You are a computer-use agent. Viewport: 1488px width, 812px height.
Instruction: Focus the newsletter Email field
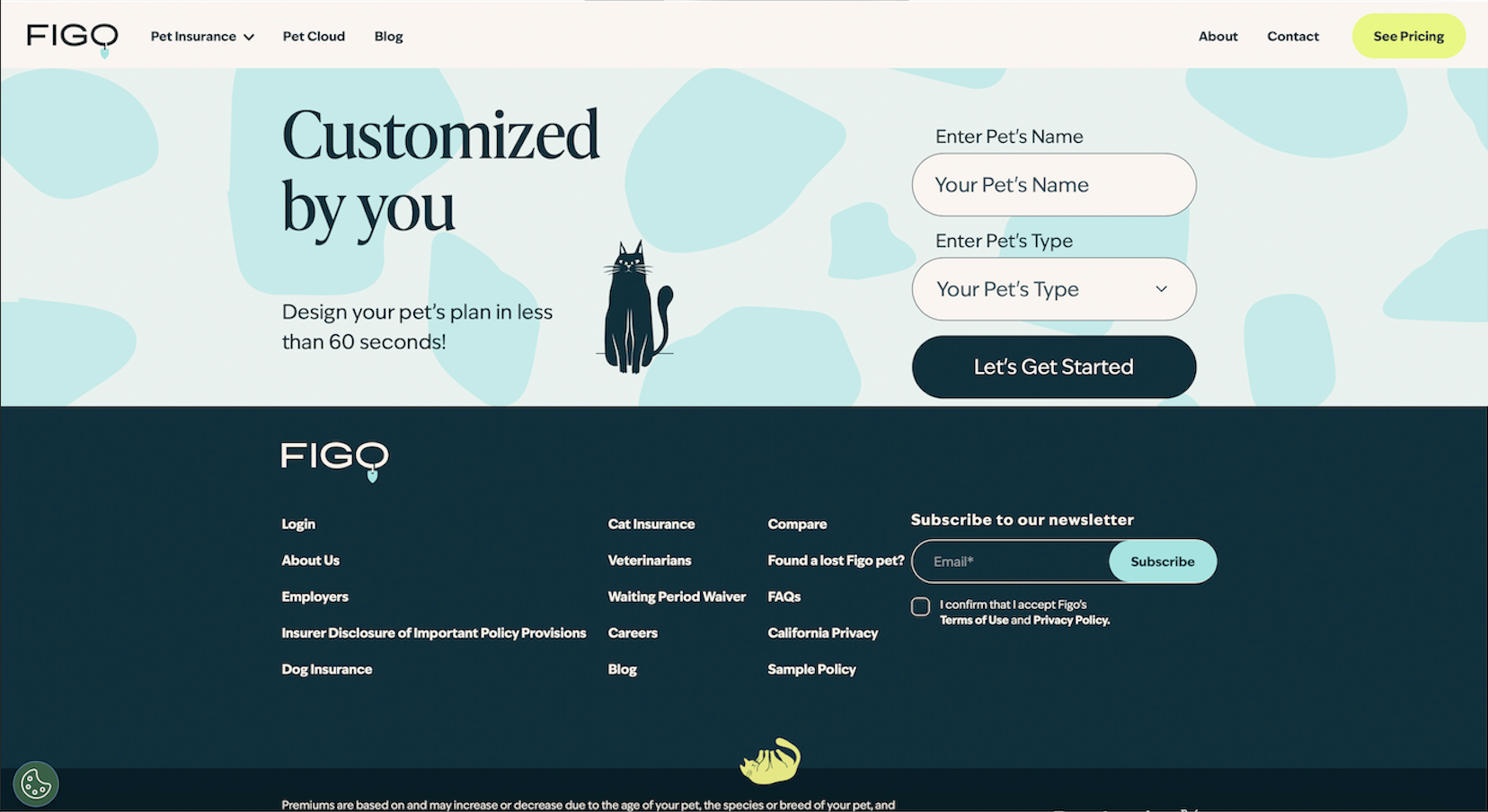(x=1012, y=561)
